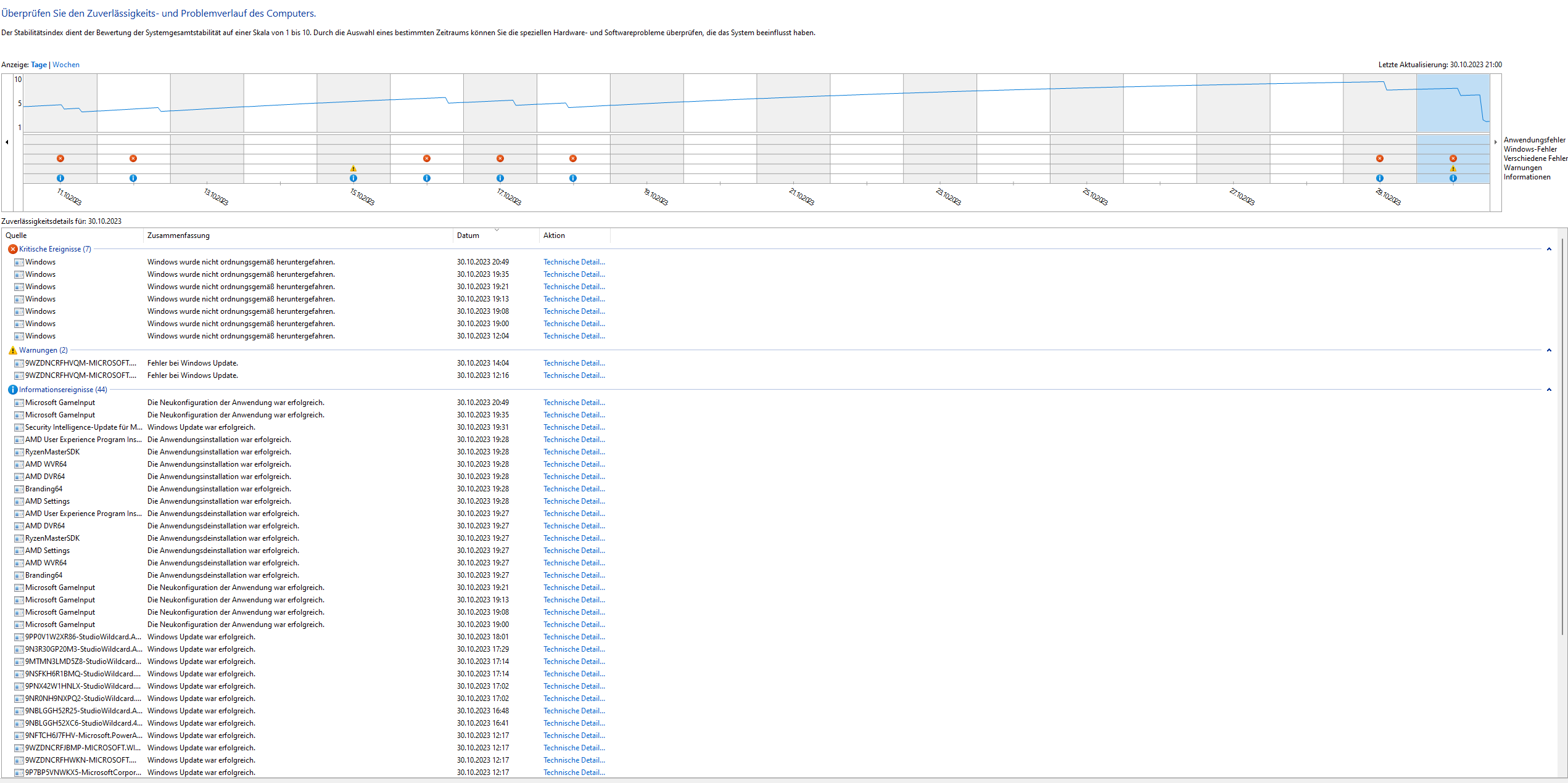This screenshot has width=1568, height=783.
Task: Sort list by Datum column header
Action: [468, 236]
